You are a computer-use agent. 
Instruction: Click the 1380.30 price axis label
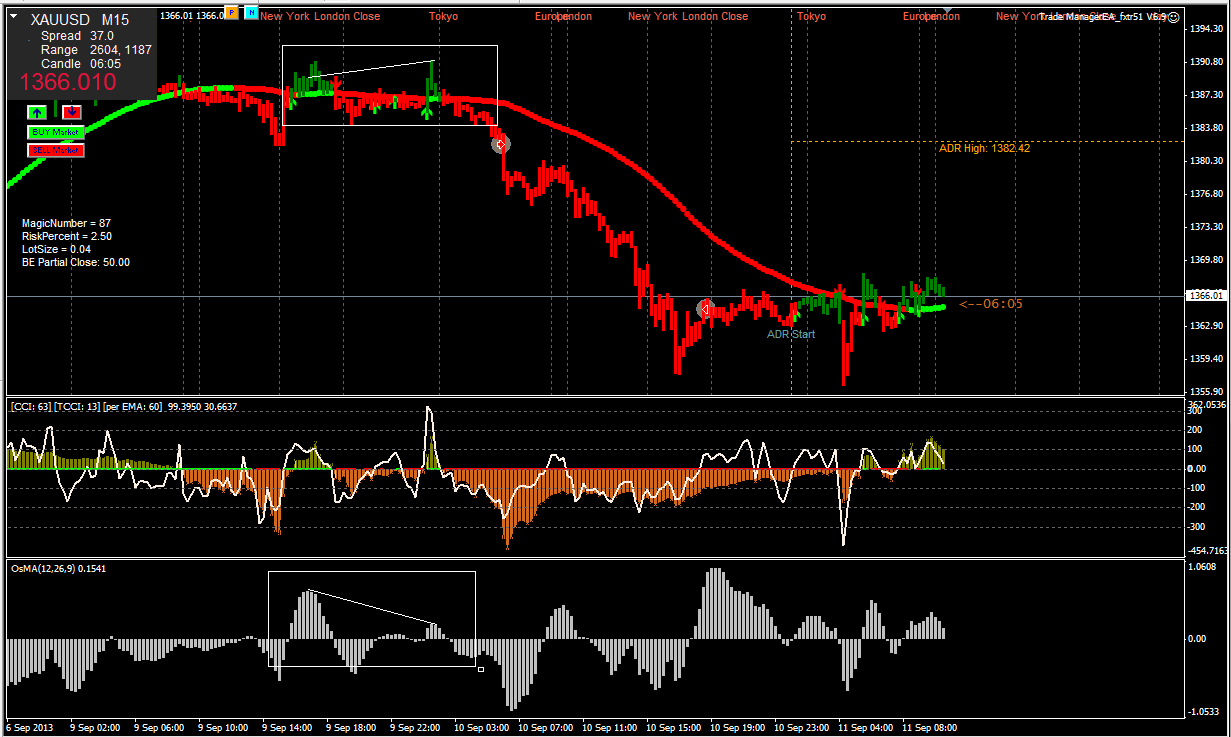coord(1206,161)
